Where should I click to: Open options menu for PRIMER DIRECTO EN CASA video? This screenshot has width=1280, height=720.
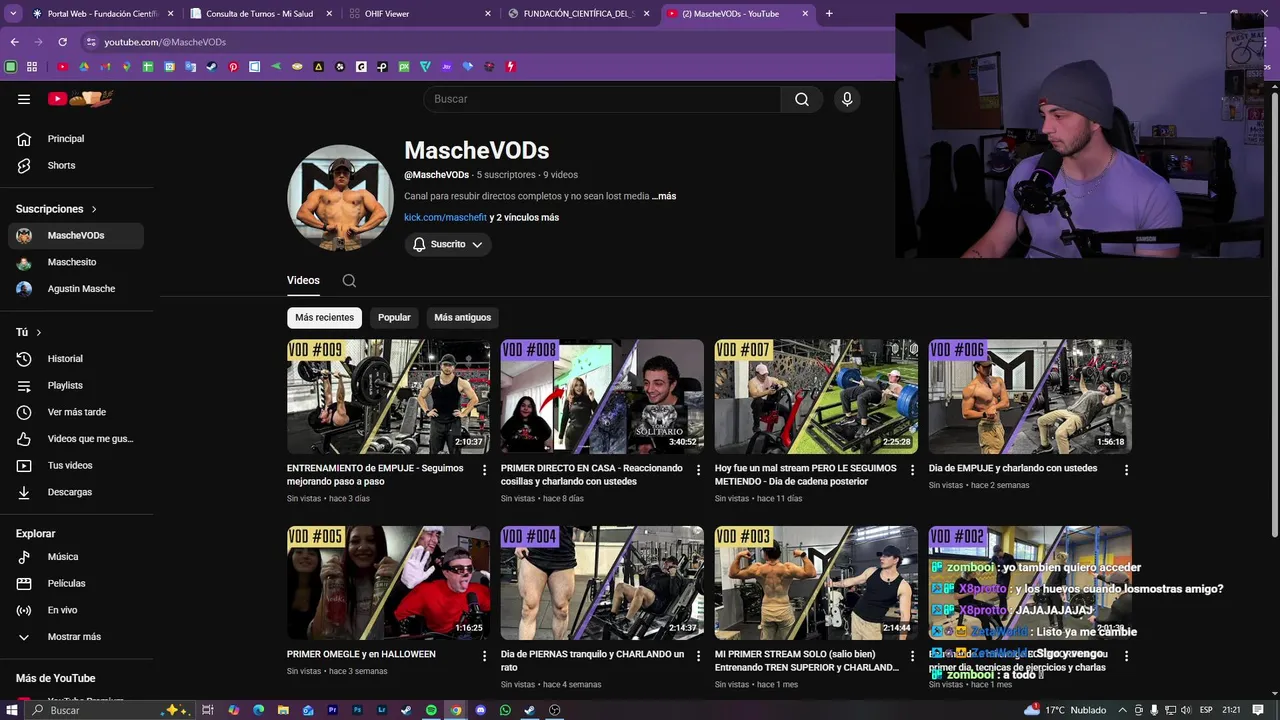(x=699, y=470)
